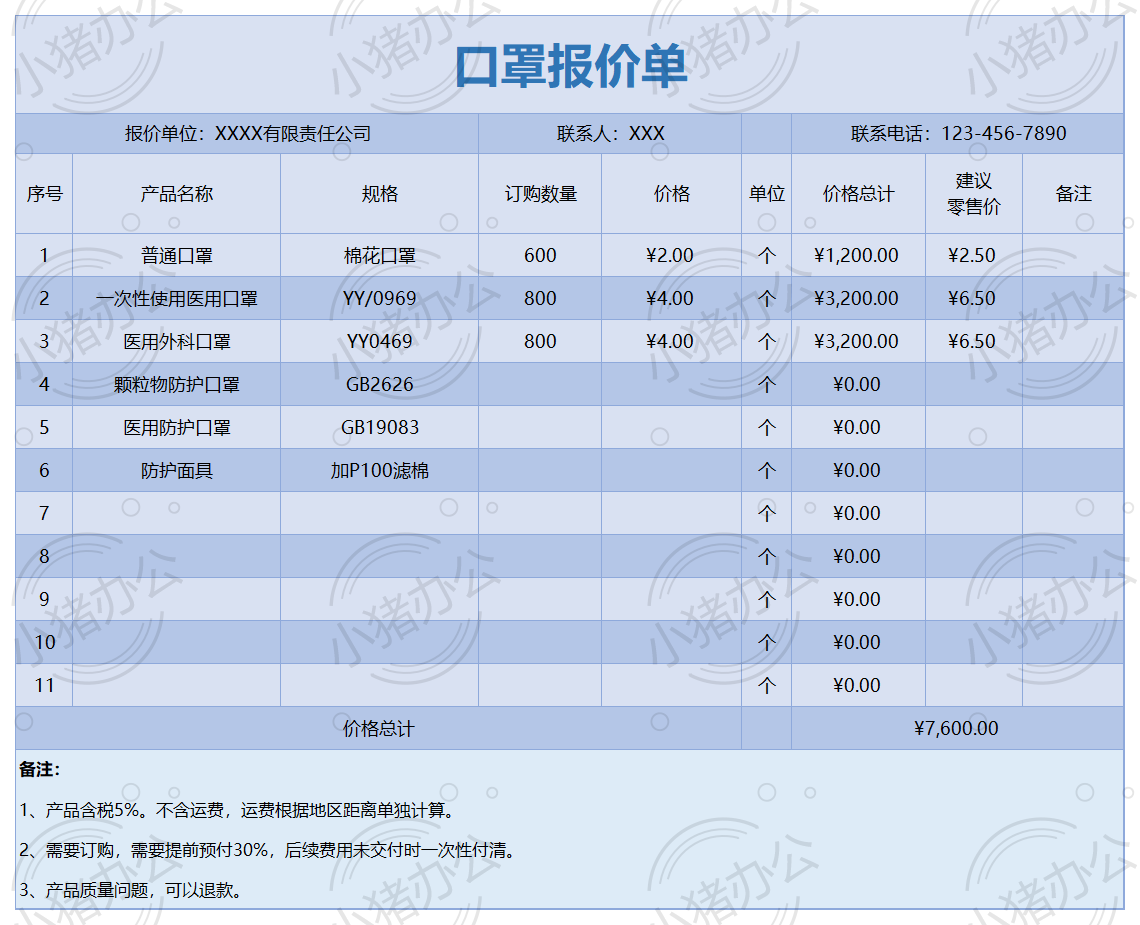
Task: Select the ¥0.00 total in row 11
Action: pyautogui.click(x=858, y=685)
